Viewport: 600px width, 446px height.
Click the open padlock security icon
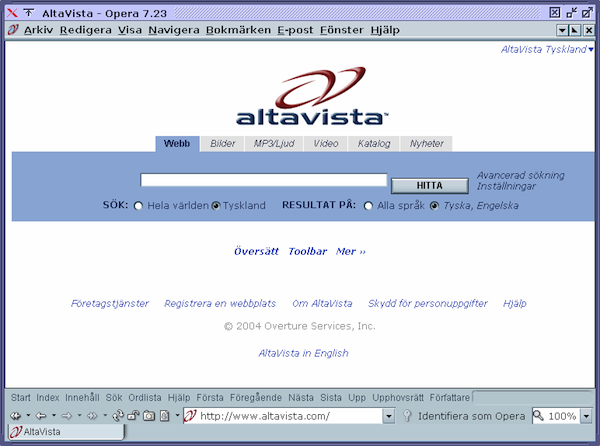tap(133, 416)
